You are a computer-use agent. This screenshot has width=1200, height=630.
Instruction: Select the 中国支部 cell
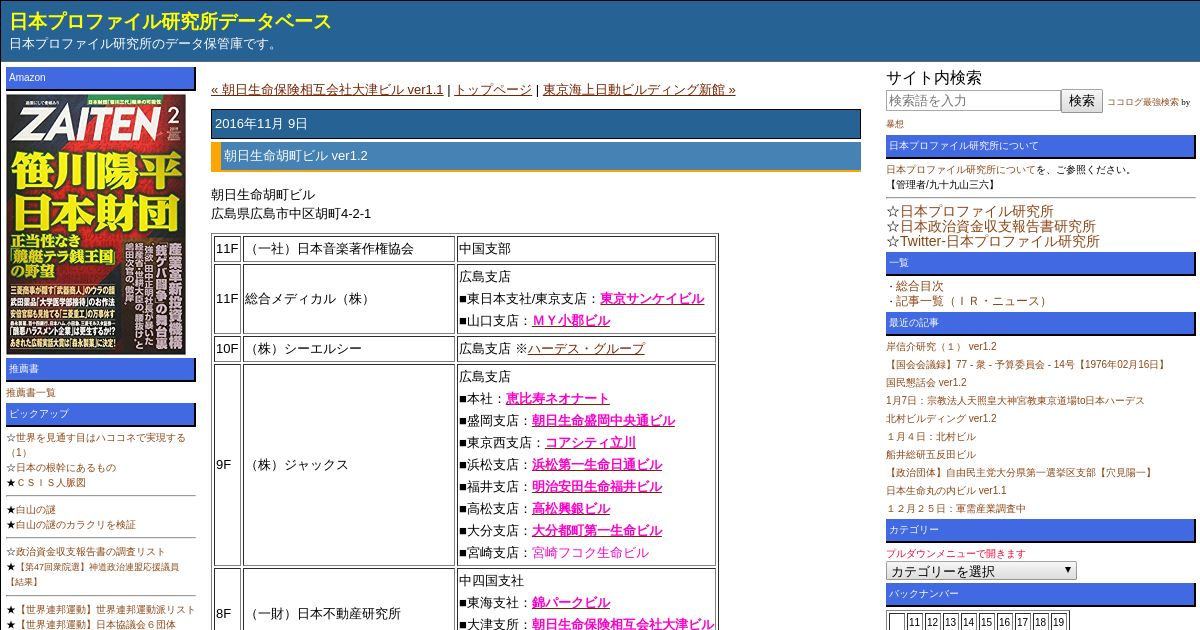tap(587, 249)
